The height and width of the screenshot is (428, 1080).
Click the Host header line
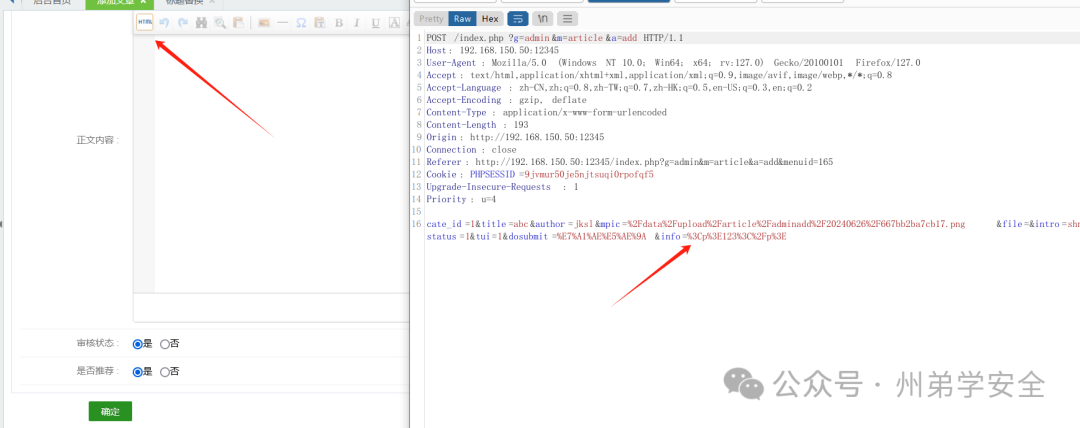[492, 50]
